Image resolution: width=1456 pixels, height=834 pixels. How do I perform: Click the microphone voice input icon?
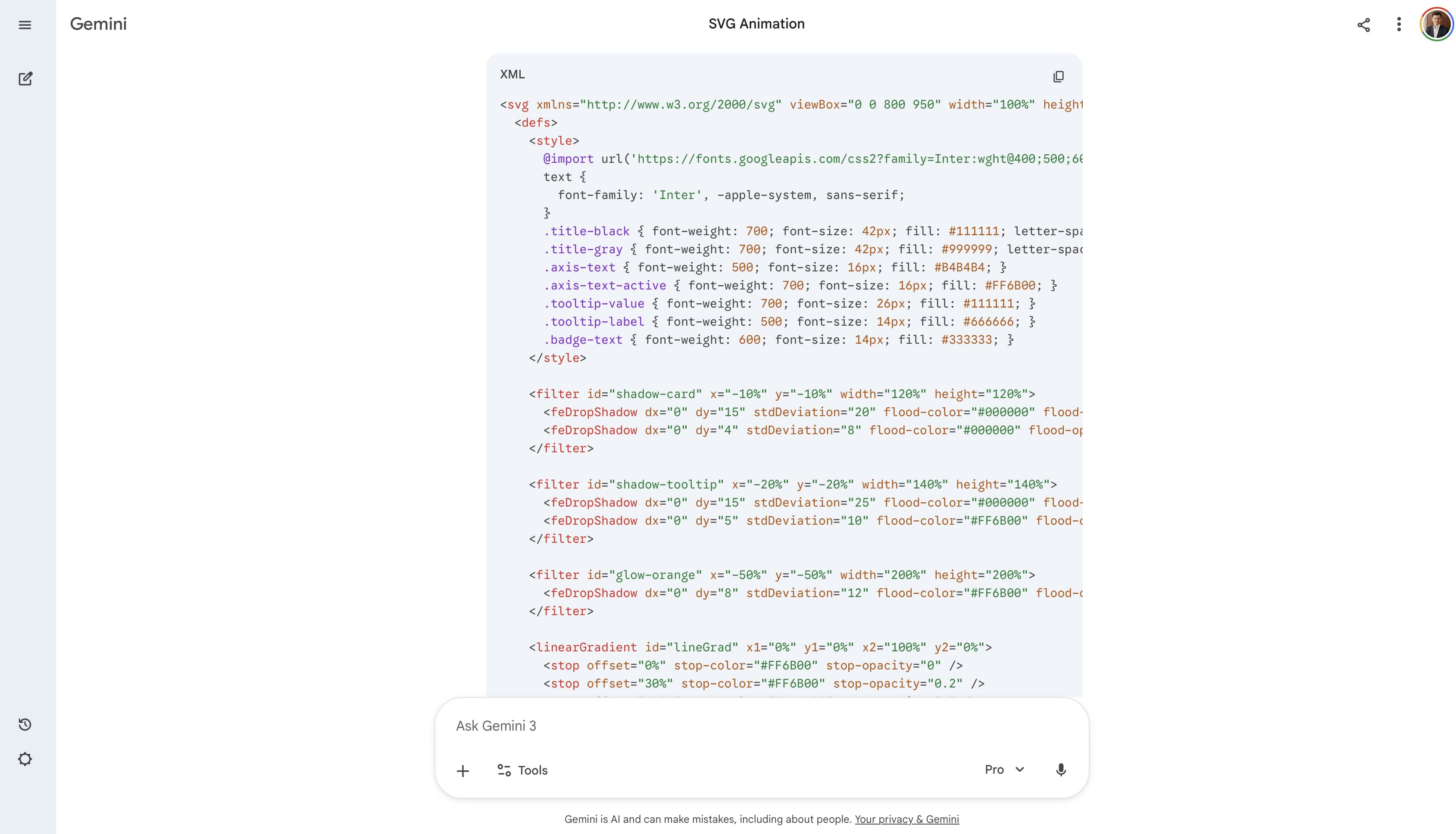click(x=1061, y=770)
